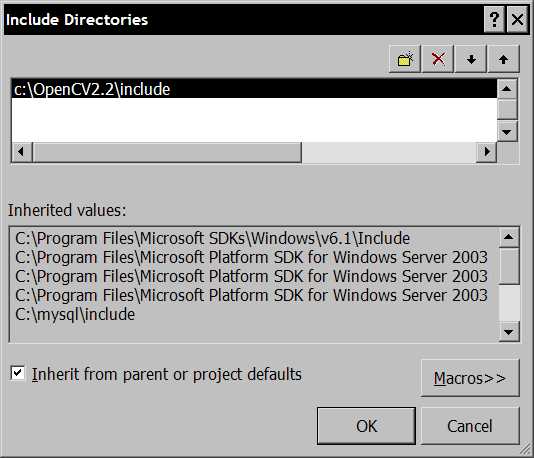Click the horizontal scrollbar thumb in directory list
The height and width of the screenshot is (458, 534).
tap(167, 152)
